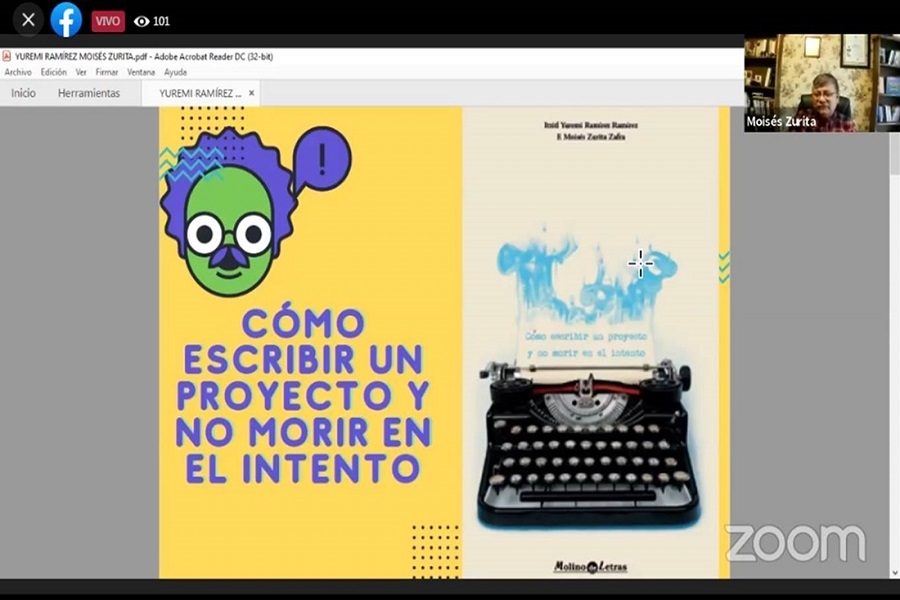Switch to the Inicio tab
This screenshot has width=900, height=600.
pos(23,93)
